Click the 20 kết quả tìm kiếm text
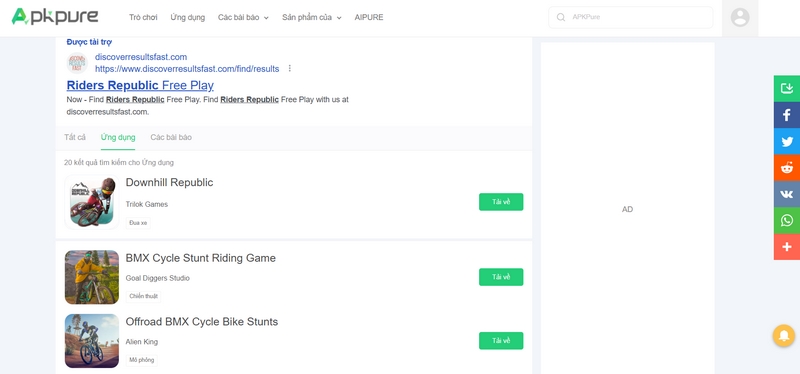The width and height of the screenshot is (800, 374). [119, 163]
